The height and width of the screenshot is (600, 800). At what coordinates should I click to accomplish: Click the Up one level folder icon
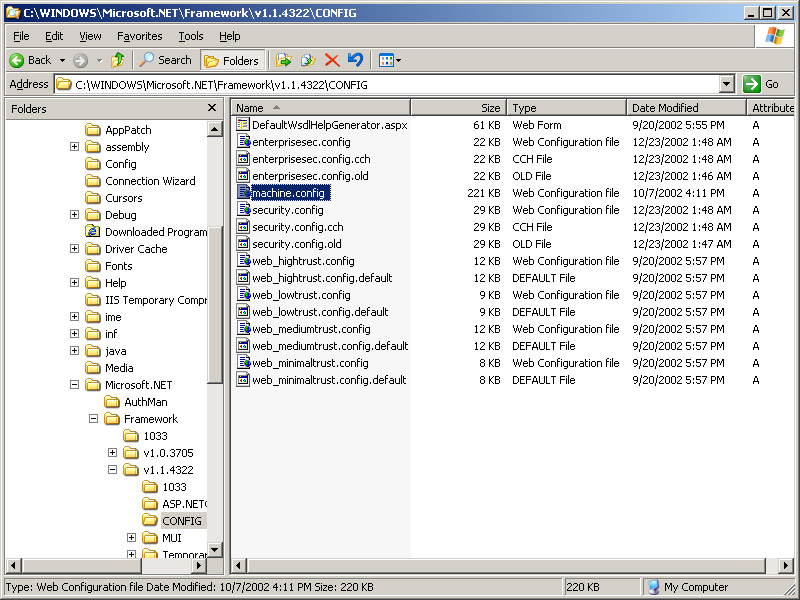click(118, 60)
